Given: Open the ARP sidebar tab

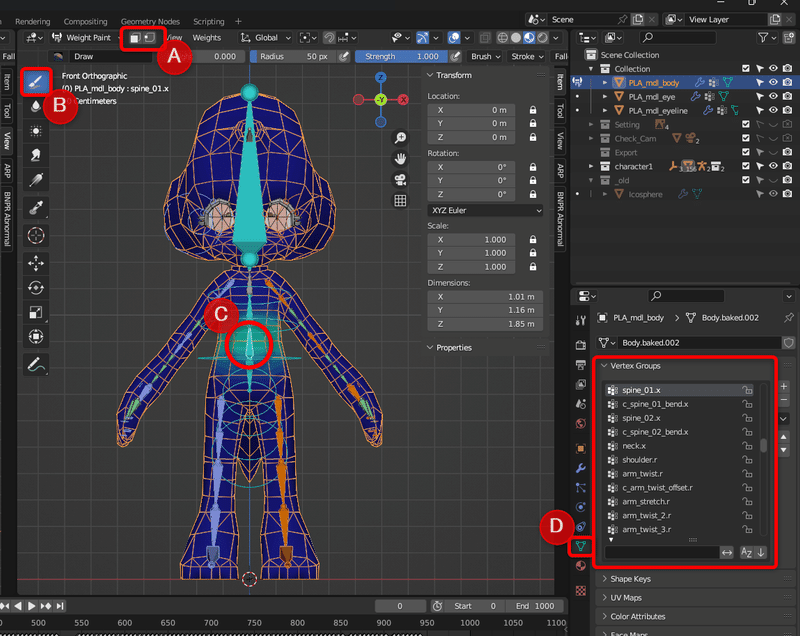Looking at the screenshot, I should click(x=560, y=171).
